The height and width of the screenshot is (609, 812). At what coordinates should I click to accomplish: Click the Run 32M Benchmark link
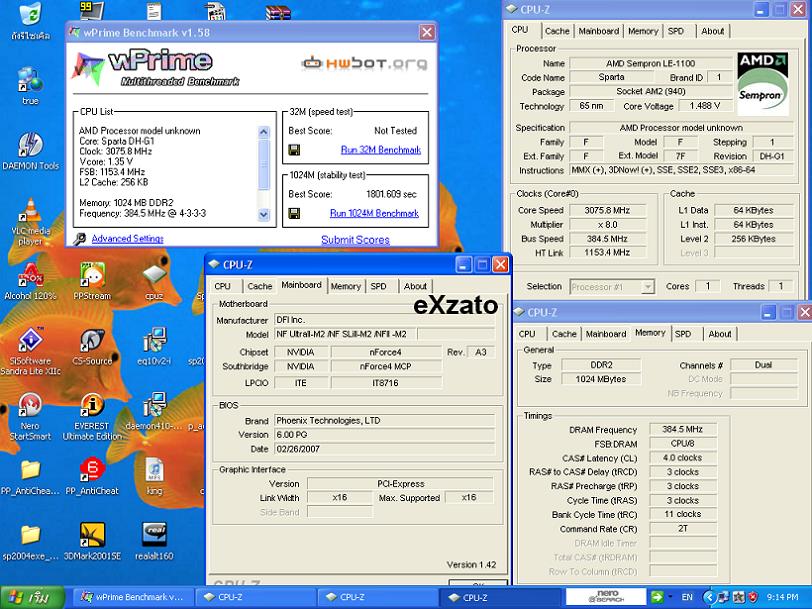[381, 150]
